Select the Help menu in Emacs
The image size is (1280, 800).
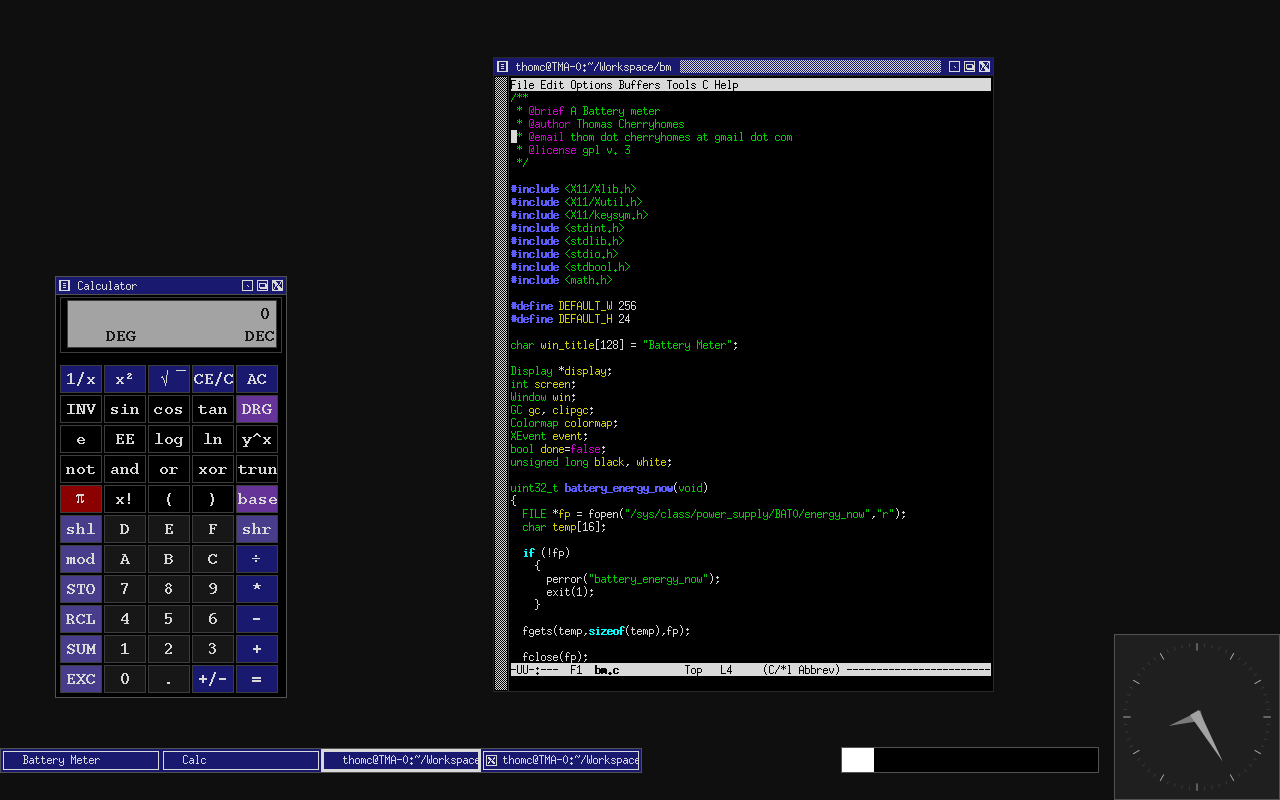pos(726,85)
